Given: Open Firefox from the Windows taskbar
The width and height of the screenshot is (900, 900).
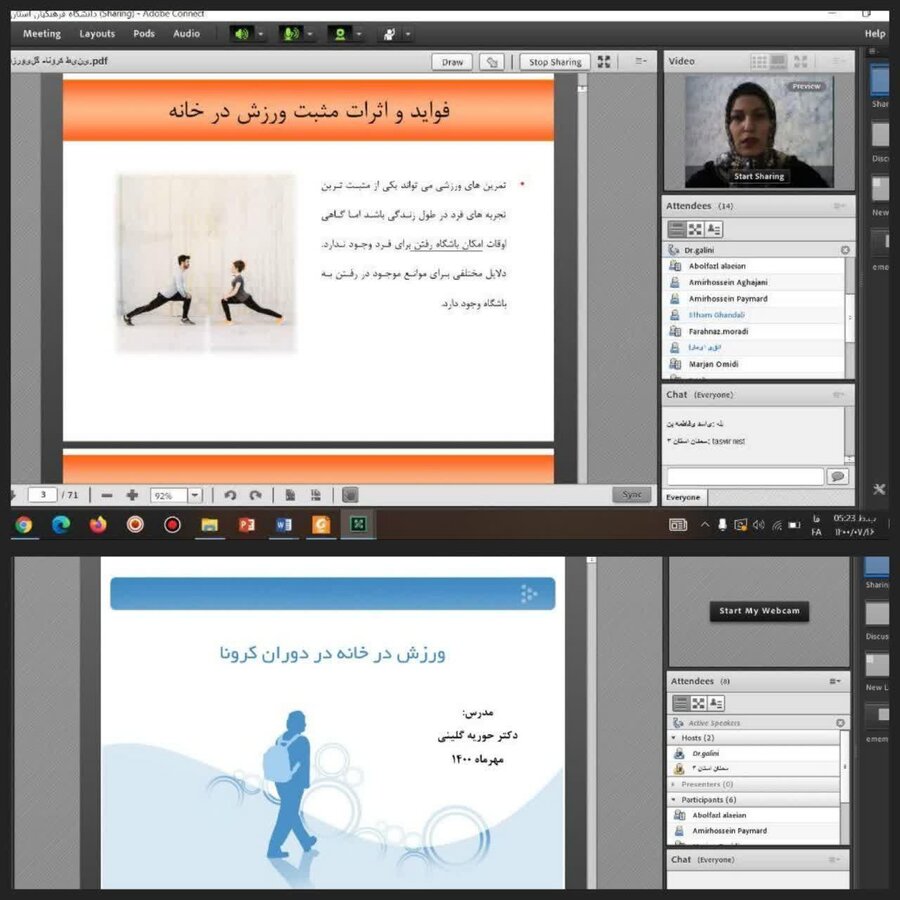Looking at the screenshot, I should (x=97, y=524).
